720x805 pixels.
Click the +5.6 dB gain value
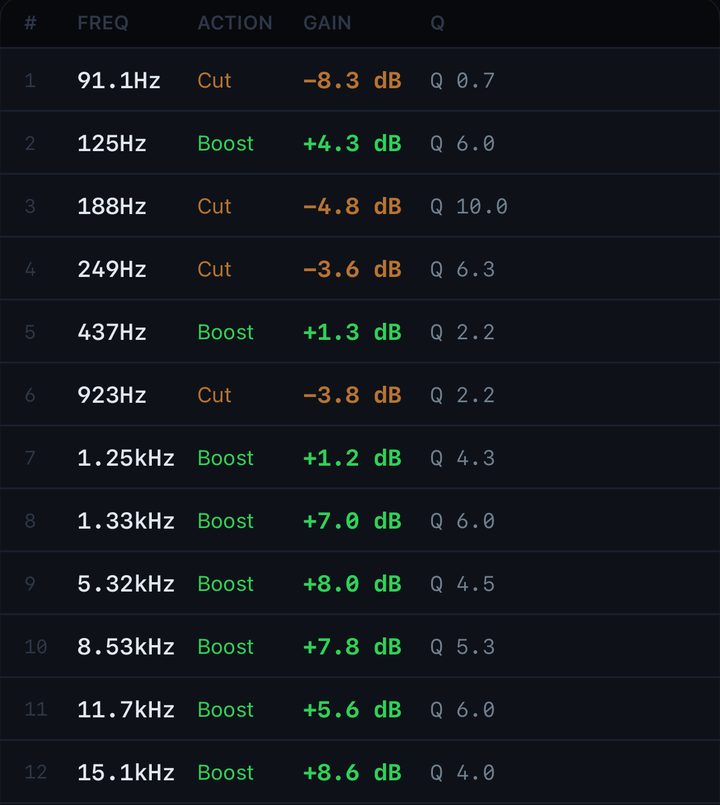click(x=352, y=710)
